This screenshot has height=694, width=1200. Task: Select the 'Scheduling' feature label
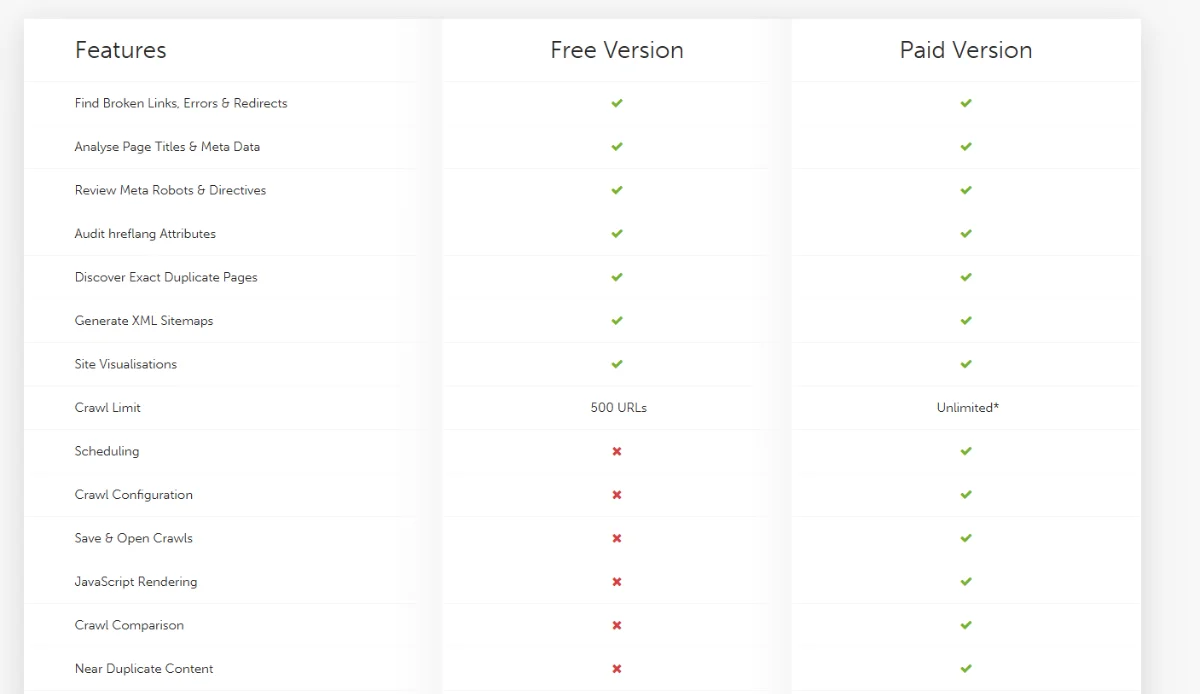[x=107, y=451]
